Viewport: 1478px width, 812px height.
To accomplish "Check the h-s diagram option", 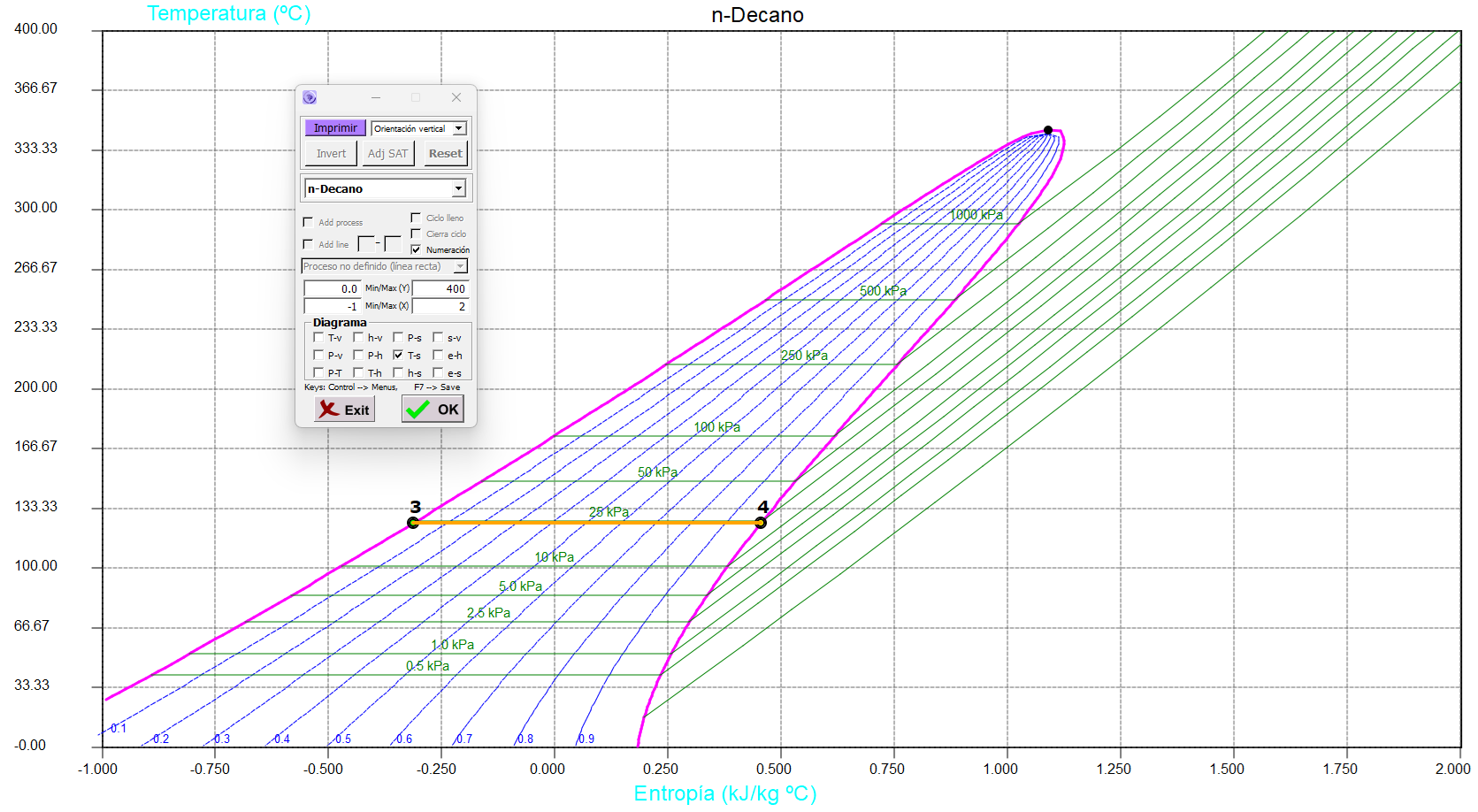I will coord(398,372).
